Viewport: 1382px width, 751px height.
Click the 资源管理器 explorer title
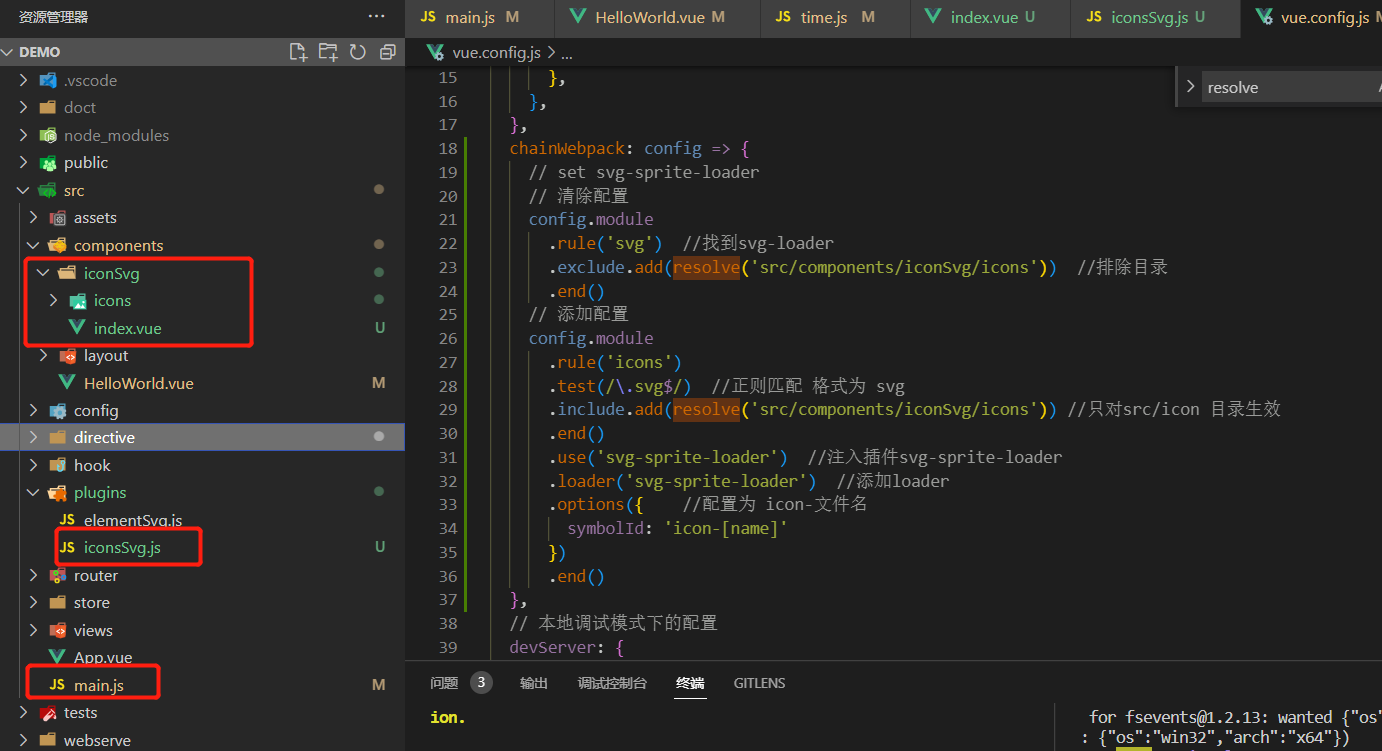click(53, 16)
